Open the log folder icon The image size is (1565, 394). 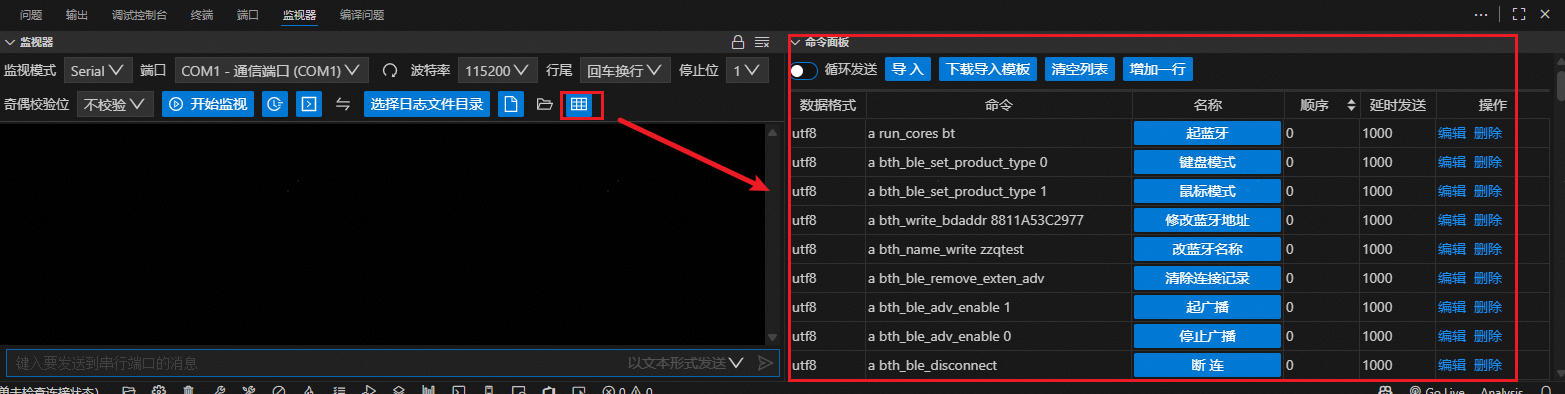[x=545, y=104]
